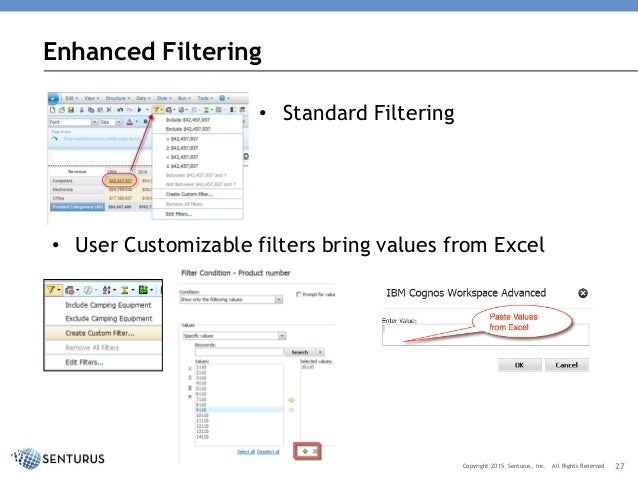The height and width of the screenshot is (479, 638).
Task: Click the Open folder icon in top toolbar
Action: pos(61,110)
